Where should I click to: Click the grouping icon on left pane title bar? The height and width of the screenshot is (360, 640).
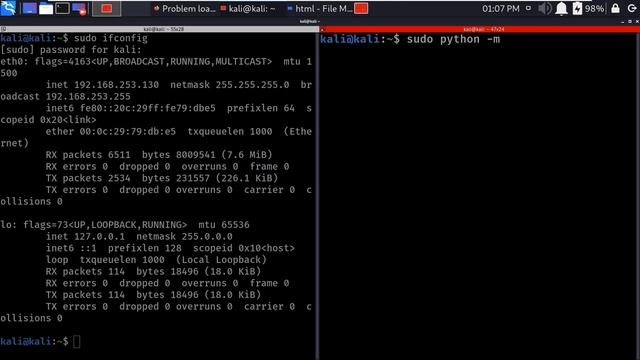tap(3, 29)
